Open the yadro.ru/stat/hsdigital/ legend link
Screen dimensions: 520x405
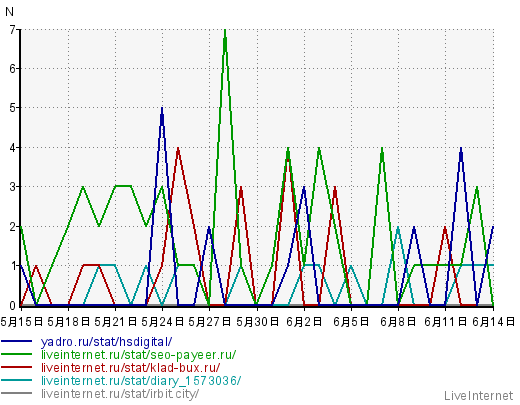pos(106,342)
